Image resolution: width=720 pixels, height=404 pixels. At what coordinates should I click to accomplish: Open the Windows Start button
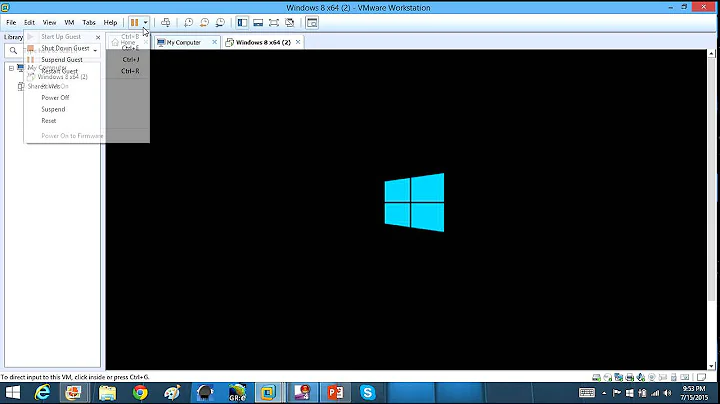click(x=13, y=393)
